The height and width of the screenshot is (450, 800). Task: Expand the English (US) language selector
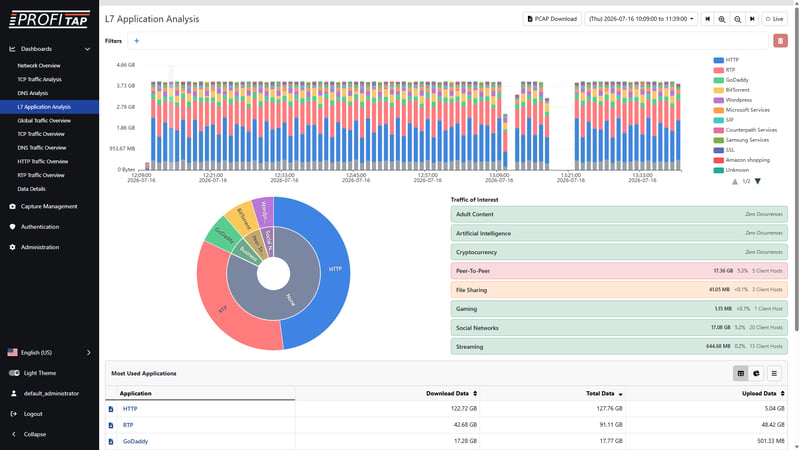(49, 353)
